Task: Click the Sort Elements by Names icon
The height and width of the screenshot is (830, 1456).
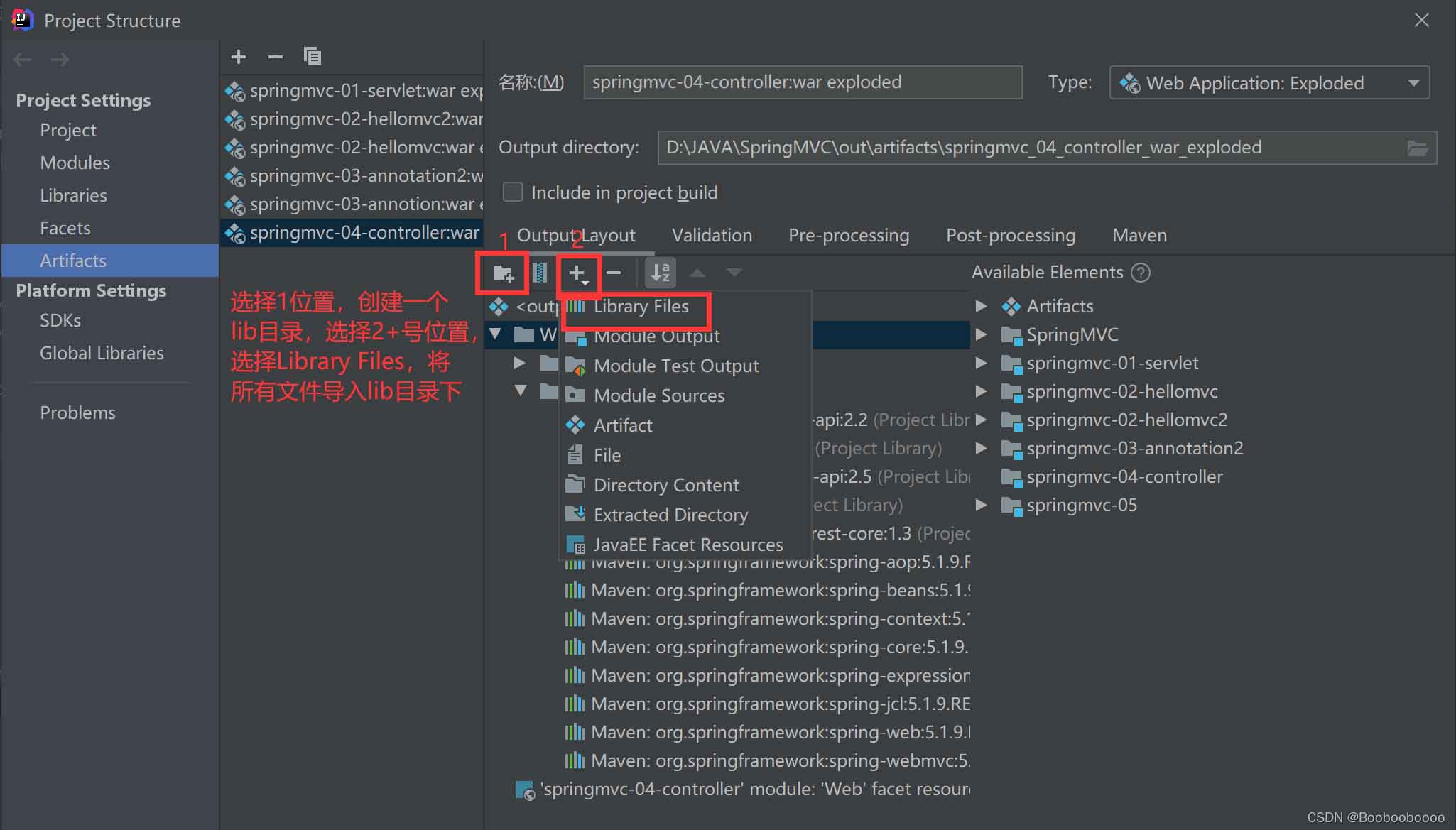Action: pos(661,273)
